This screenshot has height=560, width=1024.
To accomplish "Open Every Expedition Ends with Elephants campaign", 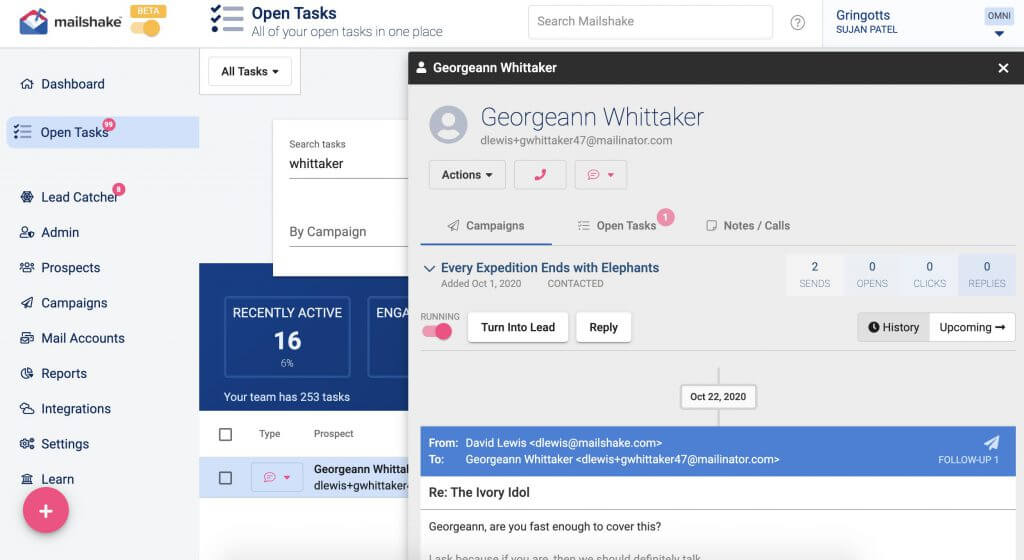I will pyautogui.click(x=550, y=268).
